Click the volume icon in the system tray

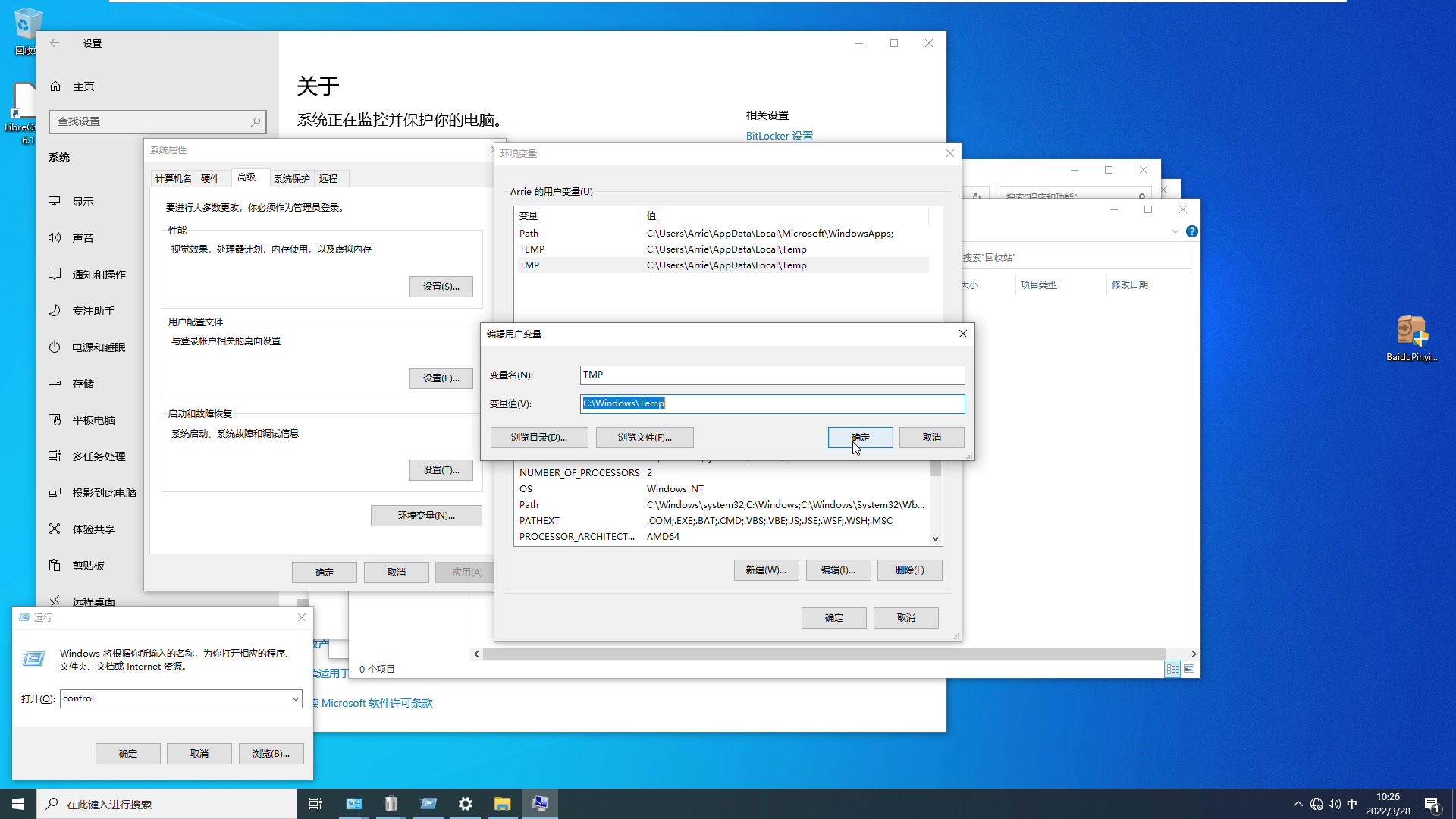click(x=1334, y=804)
